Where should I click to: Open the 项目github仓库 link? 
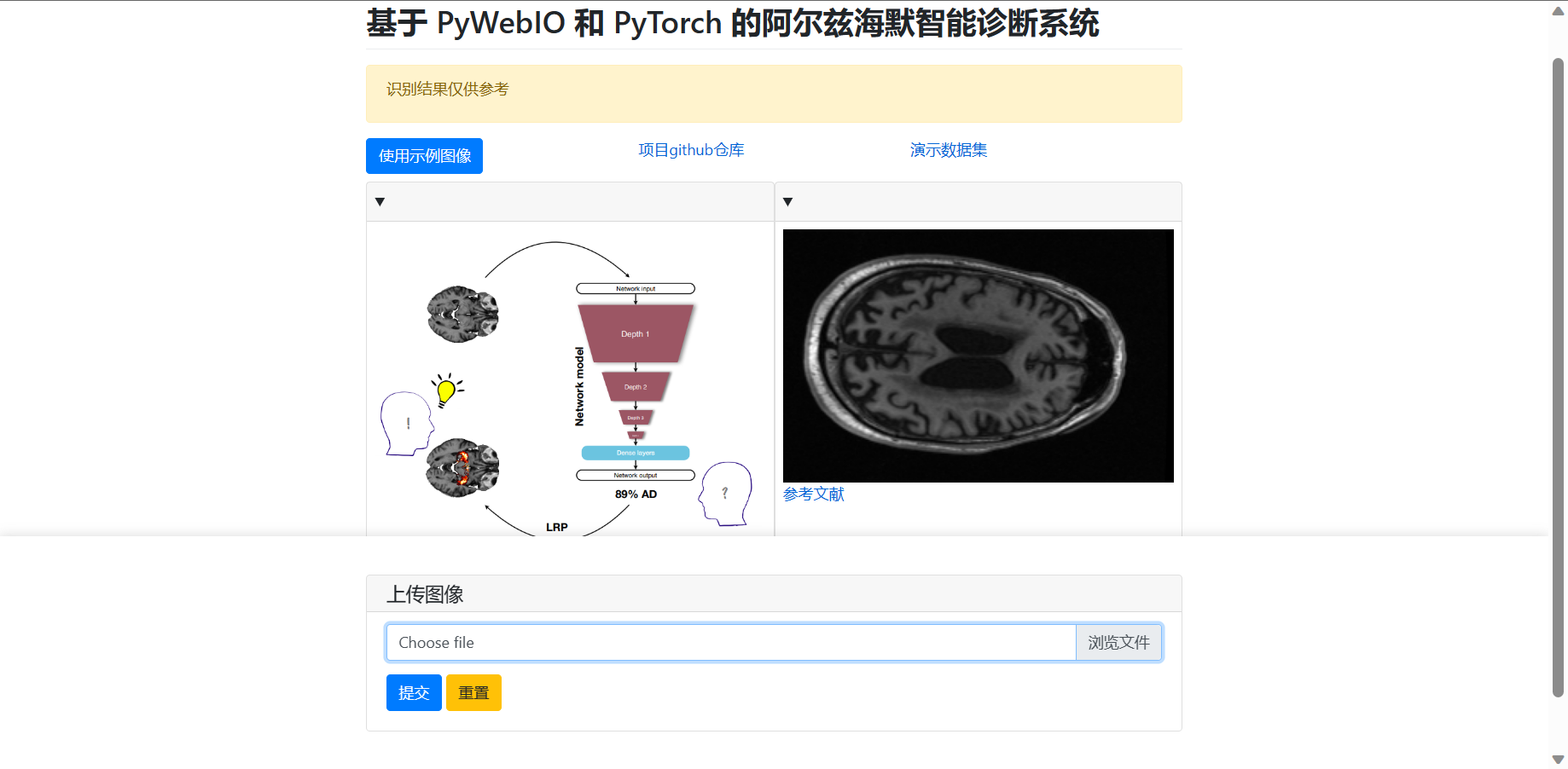click(691, 150)
